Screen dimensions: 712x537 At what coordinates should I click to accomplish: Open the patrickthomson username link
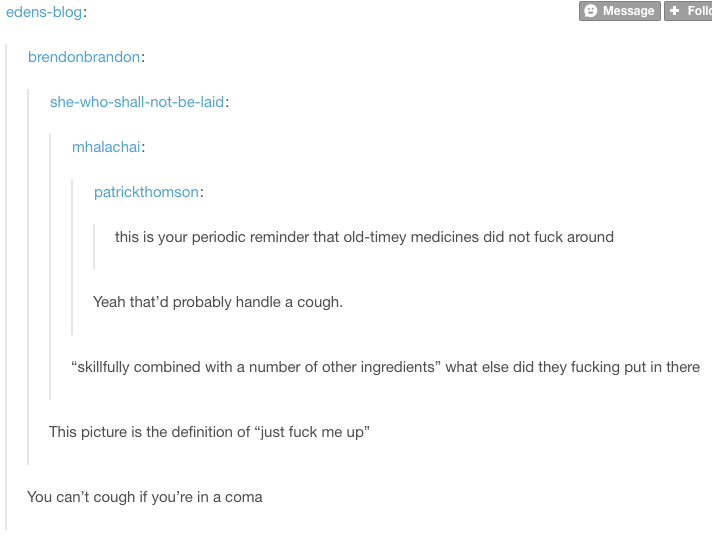point(146,192)
